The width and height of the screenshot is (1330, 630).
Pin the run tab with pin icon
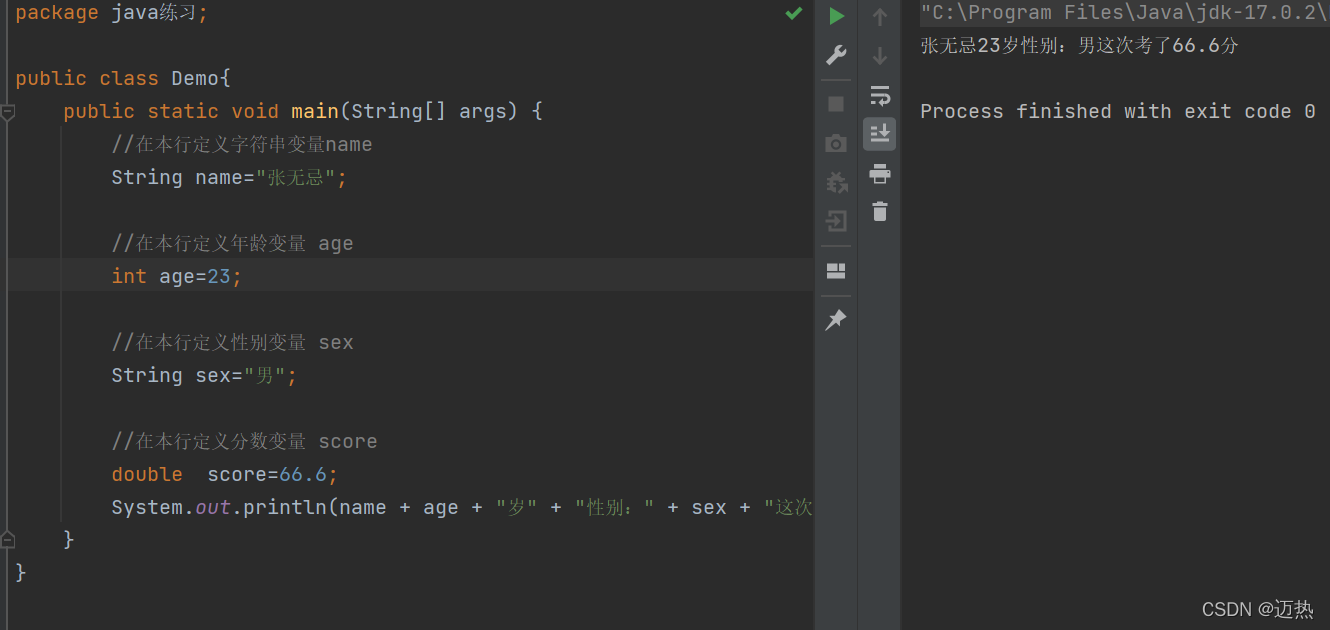[x=837, y=319]
